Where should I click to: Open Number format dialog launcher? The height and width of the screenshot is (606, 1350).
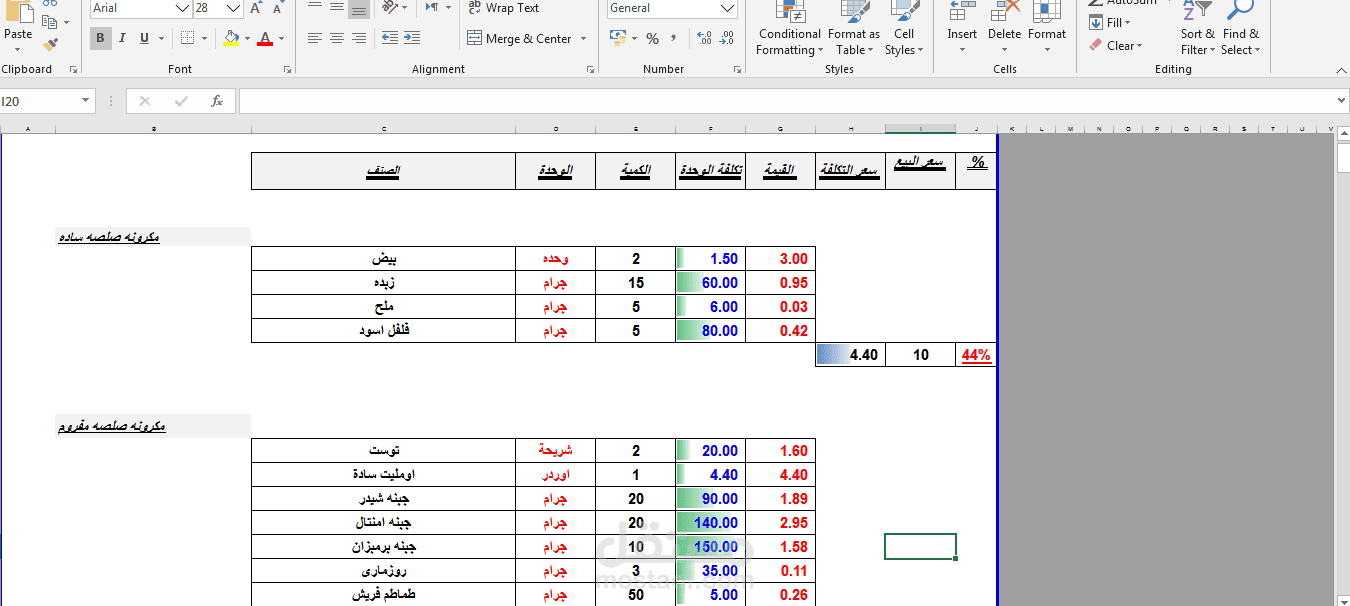(737, 70)
